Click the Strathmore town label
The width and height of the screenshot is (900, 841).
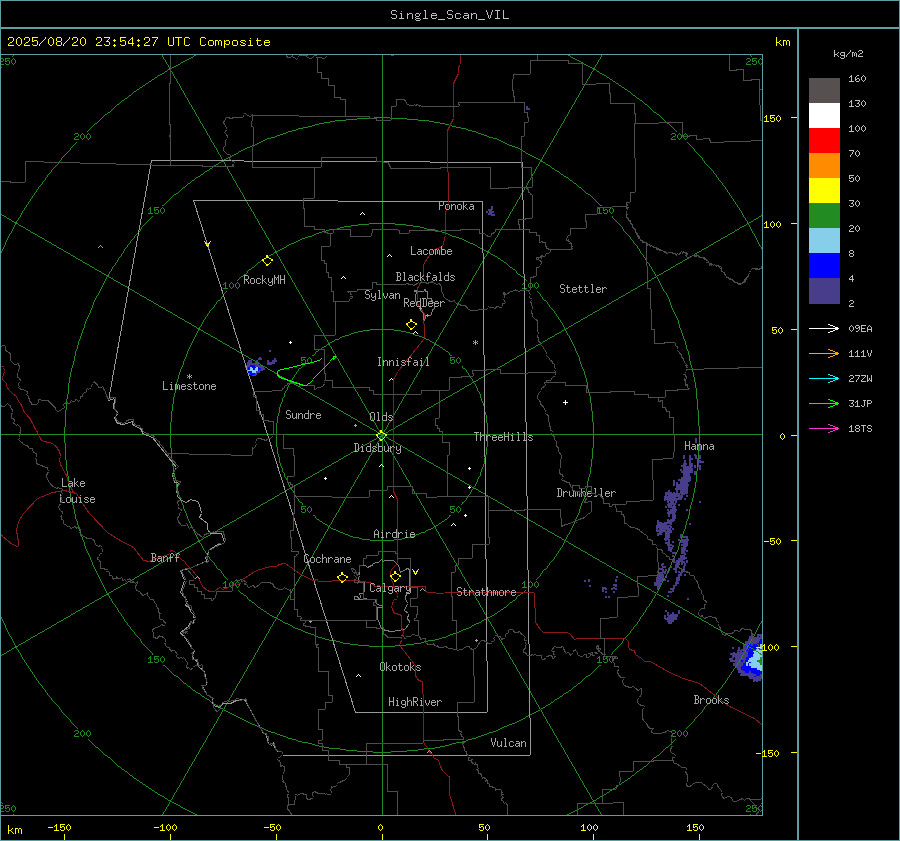[x=486, y=592]
